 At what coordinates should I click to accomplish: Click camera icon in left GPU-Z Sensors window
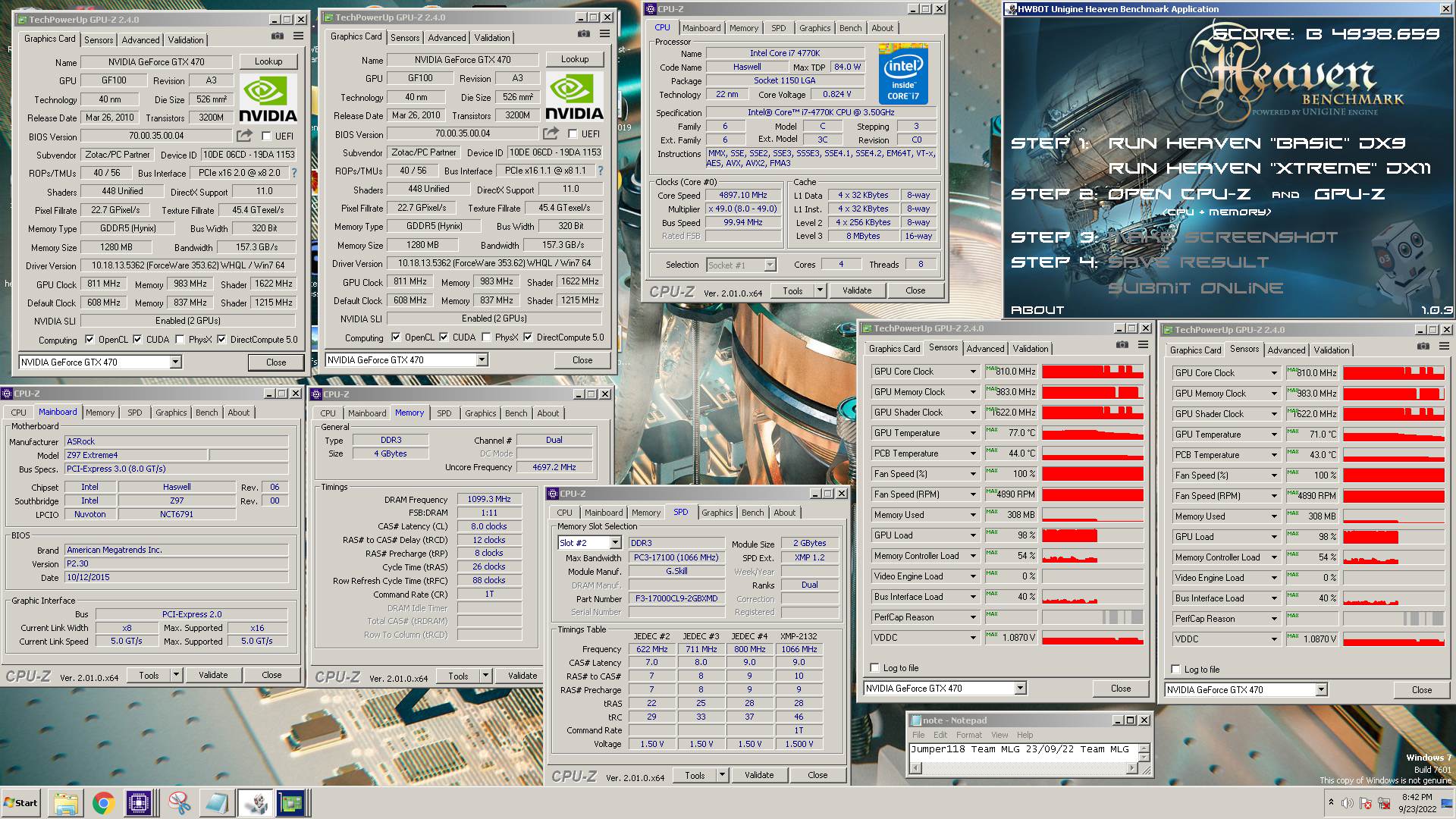[1122, 345]
